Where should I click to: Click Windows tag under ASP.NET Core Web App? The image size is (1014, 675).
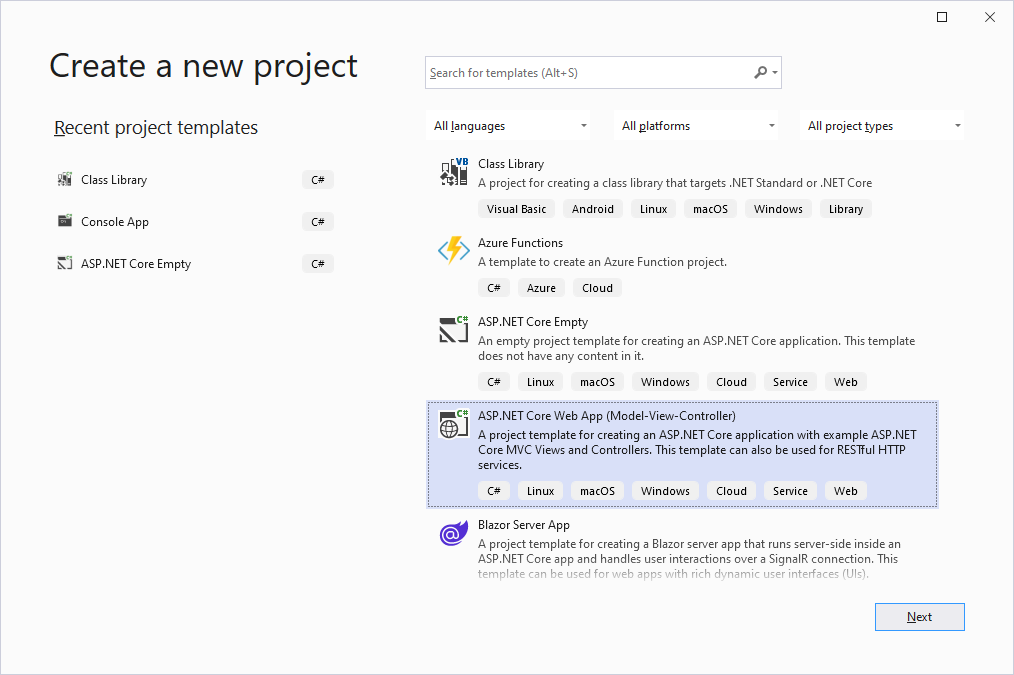click(665, 491)
